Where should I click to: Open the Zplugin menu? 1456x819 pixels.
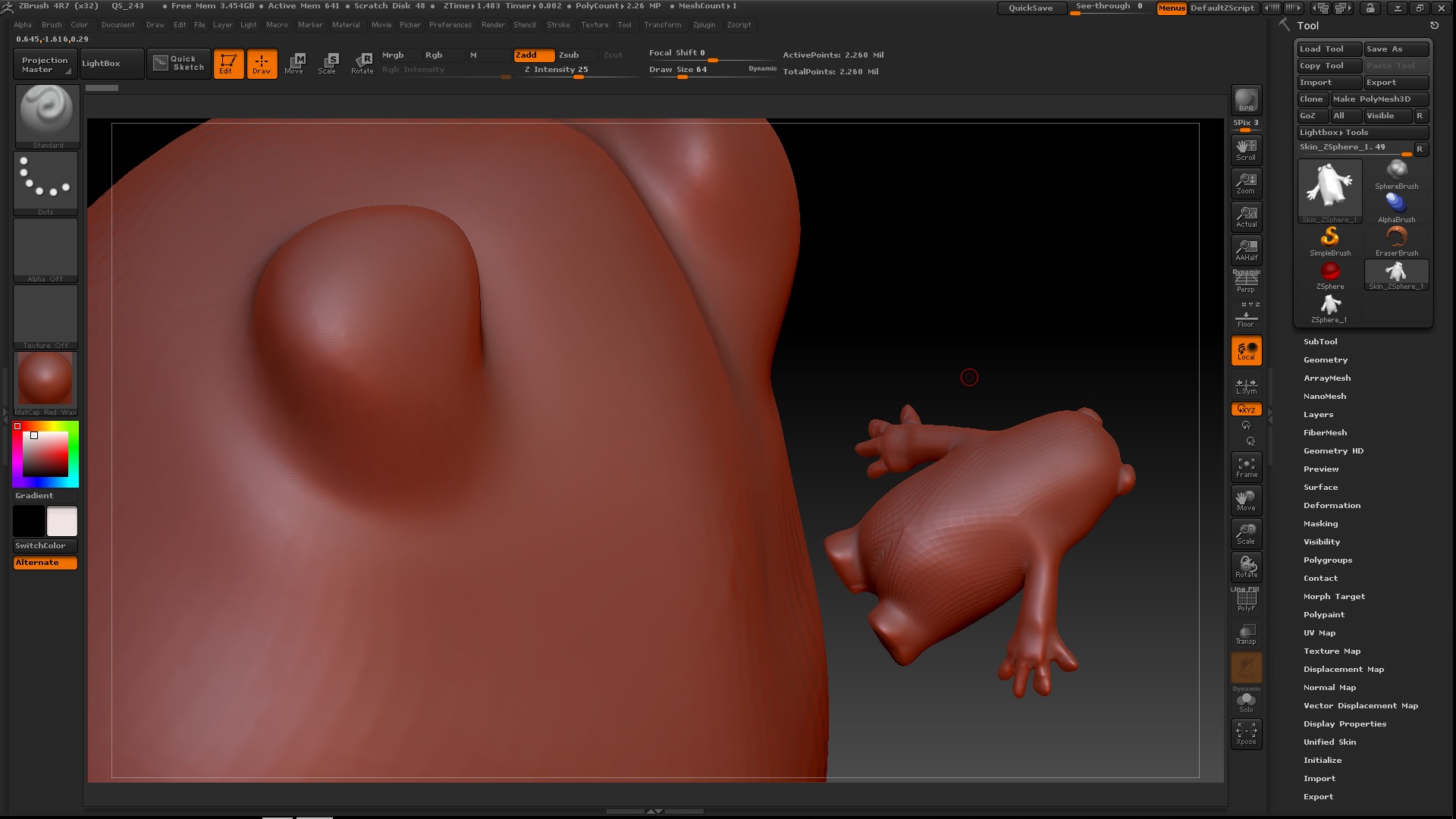click(x=704, y=25)
